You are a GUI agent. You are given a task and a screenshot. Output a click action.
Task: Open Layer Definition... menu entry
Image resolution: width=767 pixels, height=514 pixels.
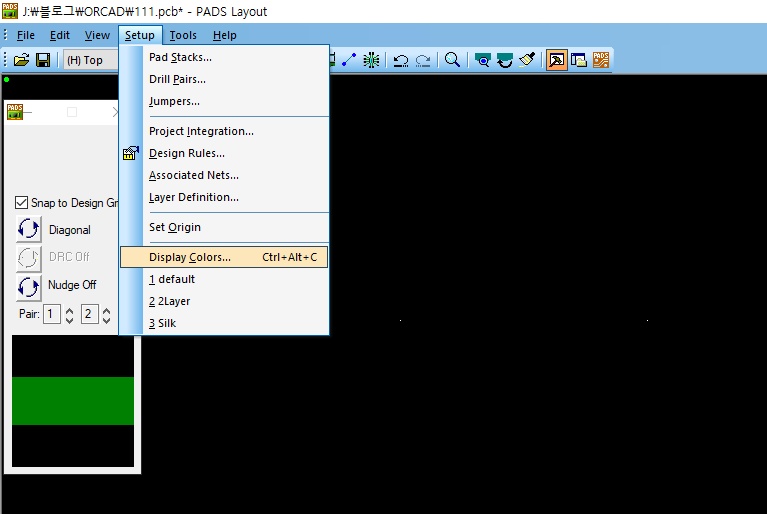point(224,197)
